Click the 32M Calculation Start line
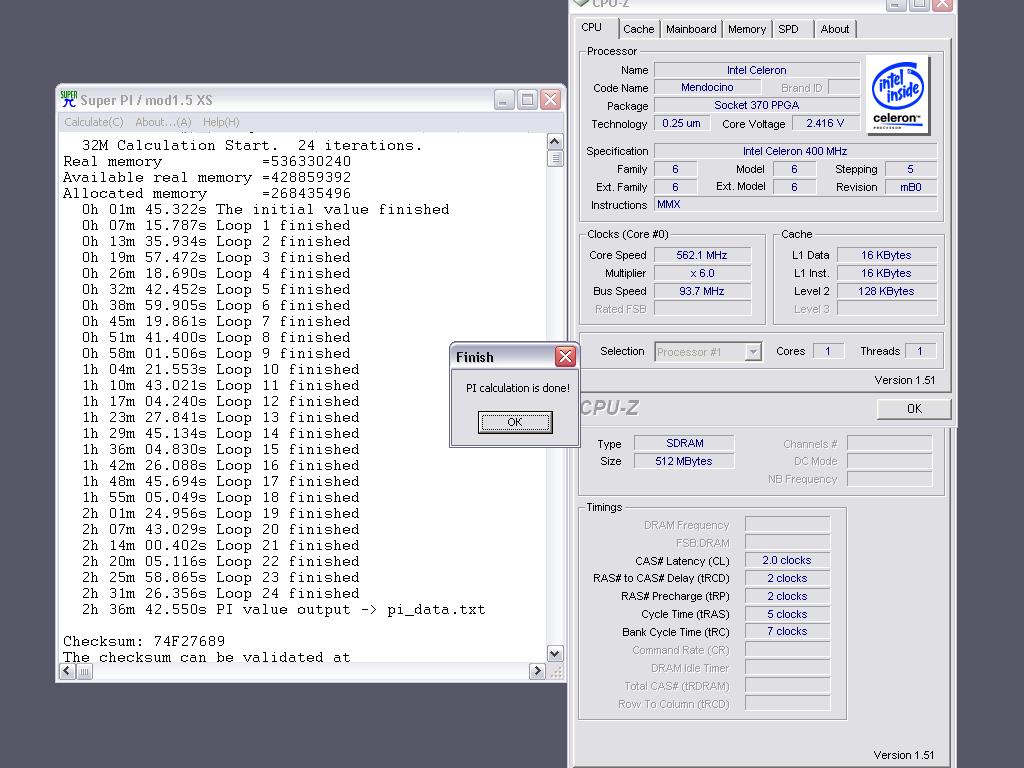 (252, 146)
